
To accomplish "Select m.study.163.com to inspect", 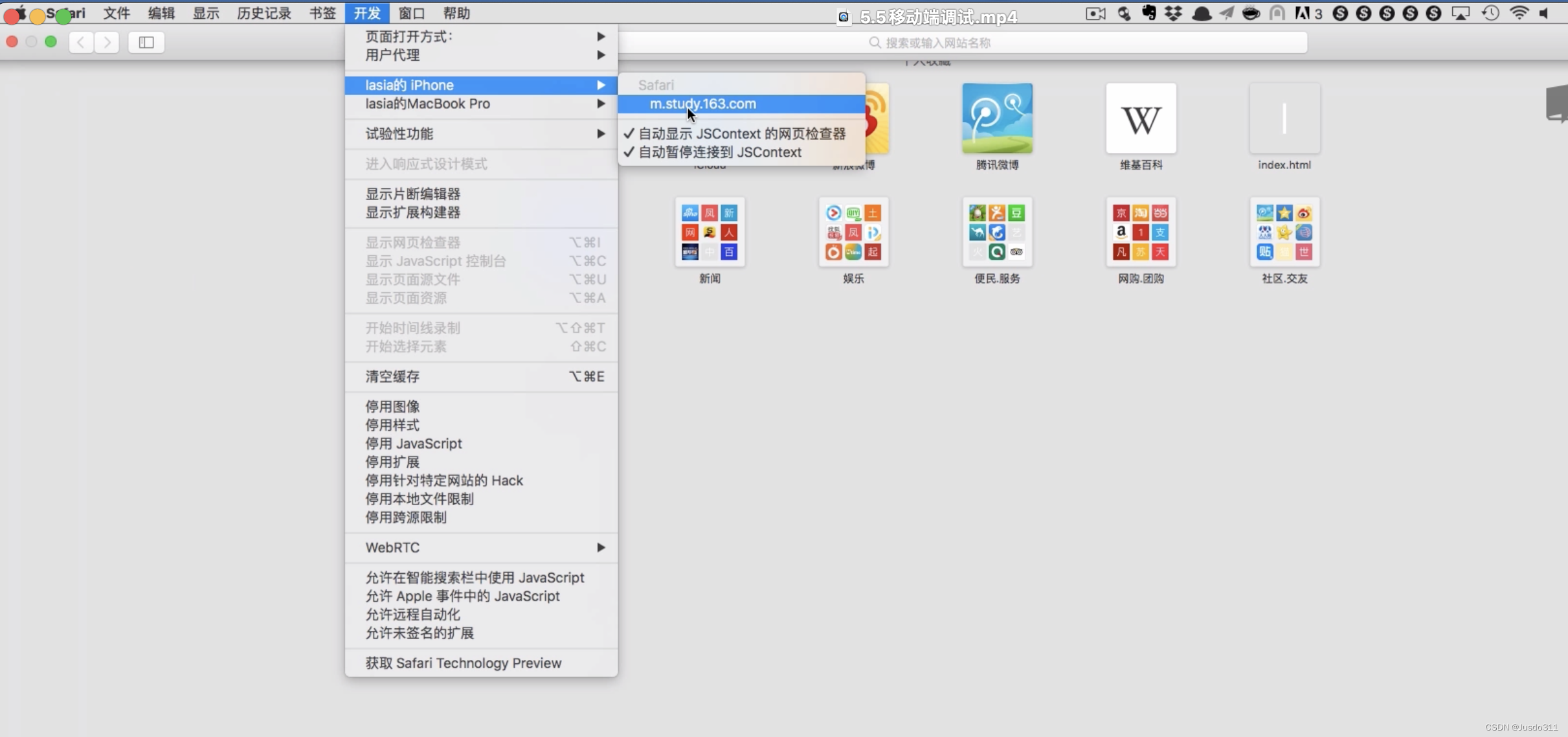I will coord(741,104).
